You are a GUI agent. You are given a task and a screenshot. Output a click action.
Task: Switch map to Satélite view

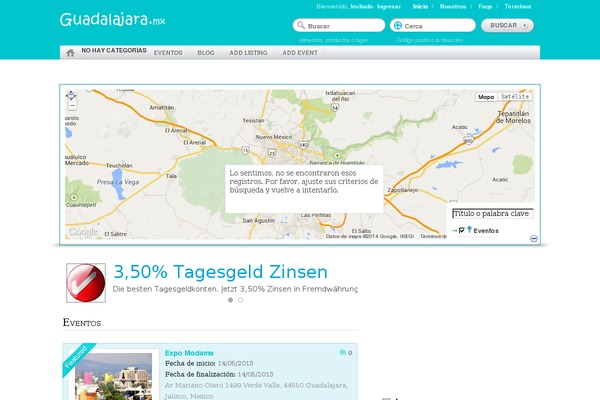pos(515,97)
